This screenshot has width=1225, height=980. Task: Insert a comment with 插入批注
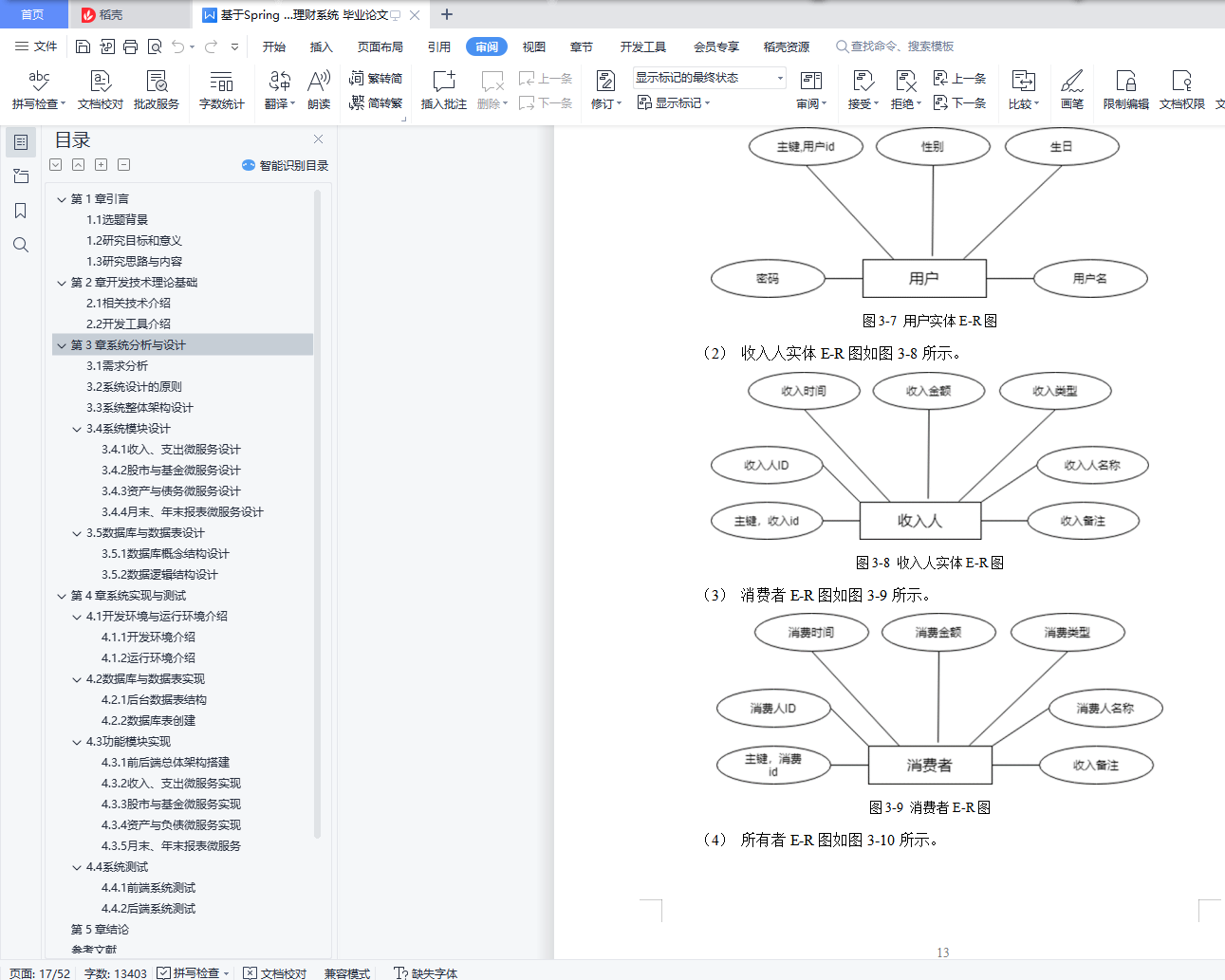click(444, 90)
